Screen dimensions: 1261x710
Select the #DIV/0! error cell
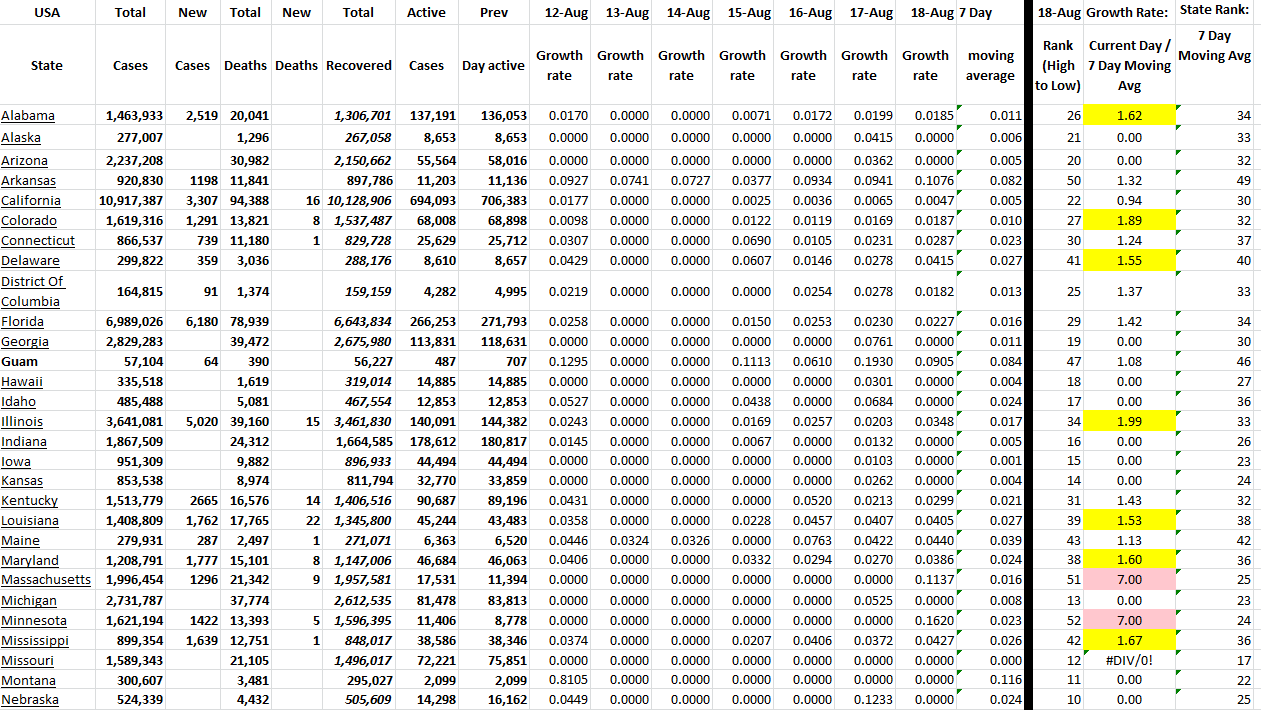tap(1129, 661)
